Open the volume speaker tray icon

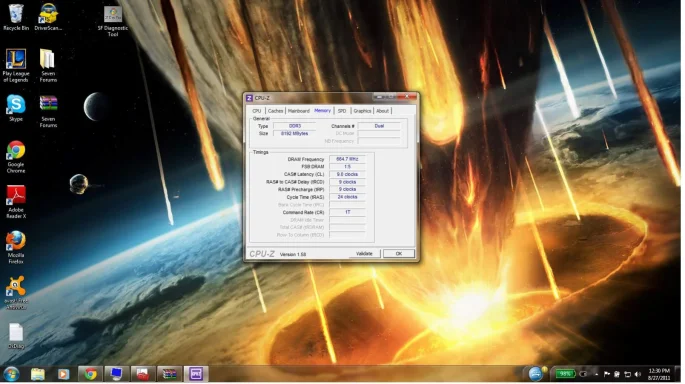coord(638,374)
